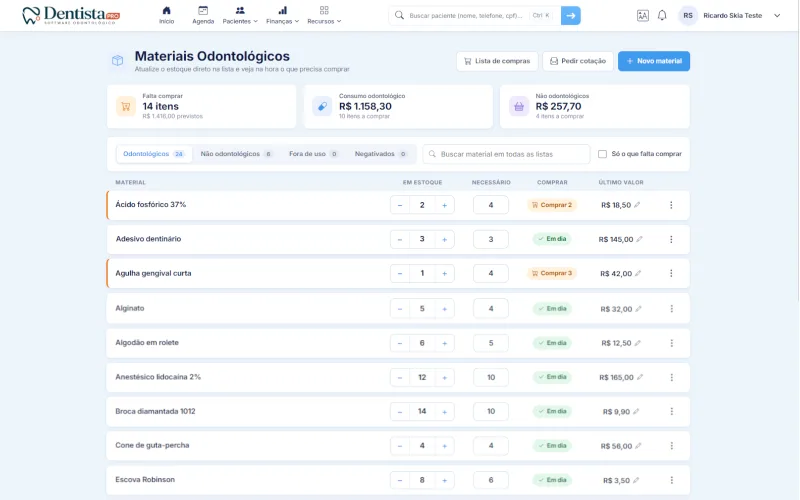This screenshot has height=500, width=800.
Task: Edit Necessário value for Escova Robinson
Action: click(491, 480)
